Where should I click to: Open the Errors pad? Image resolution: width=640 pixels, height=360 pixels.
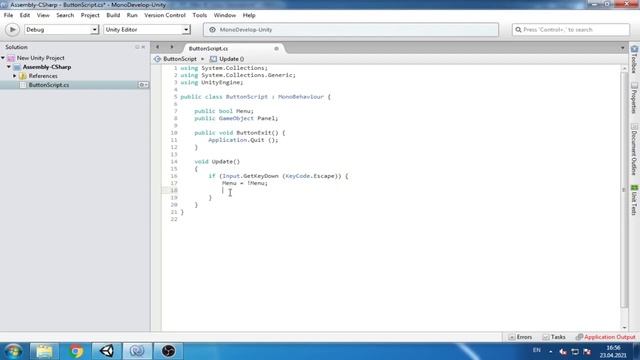[520, 337]
